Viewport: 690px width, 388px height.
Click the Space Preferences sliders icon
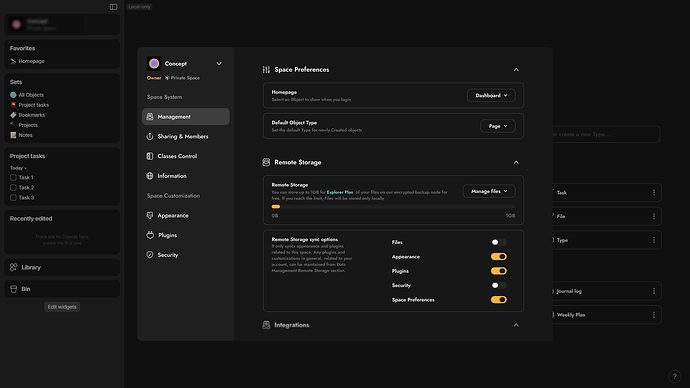[x=266, y=70]
